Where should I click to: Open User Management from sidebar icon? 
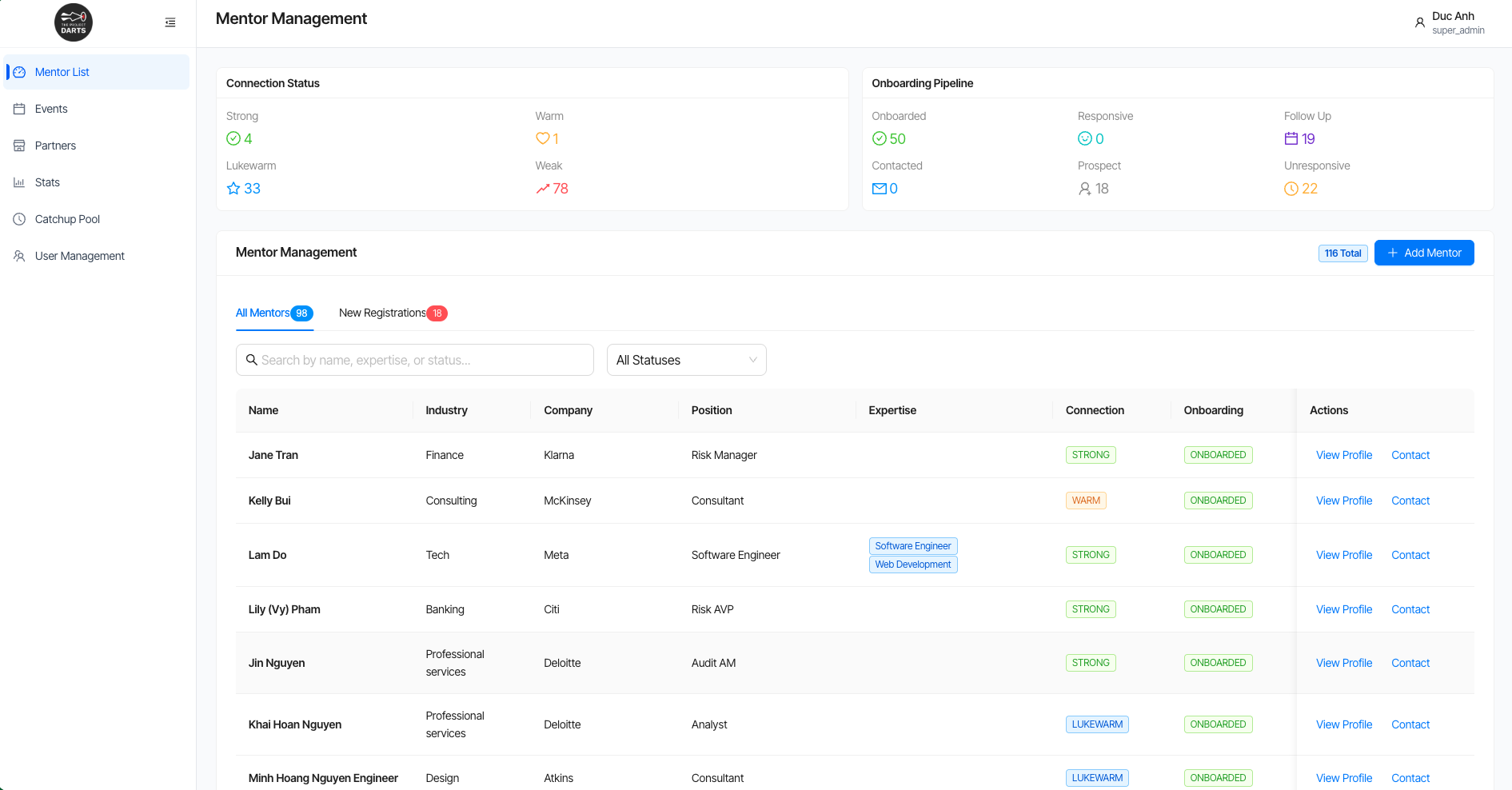pyautogui.click(x=19, y=256)
